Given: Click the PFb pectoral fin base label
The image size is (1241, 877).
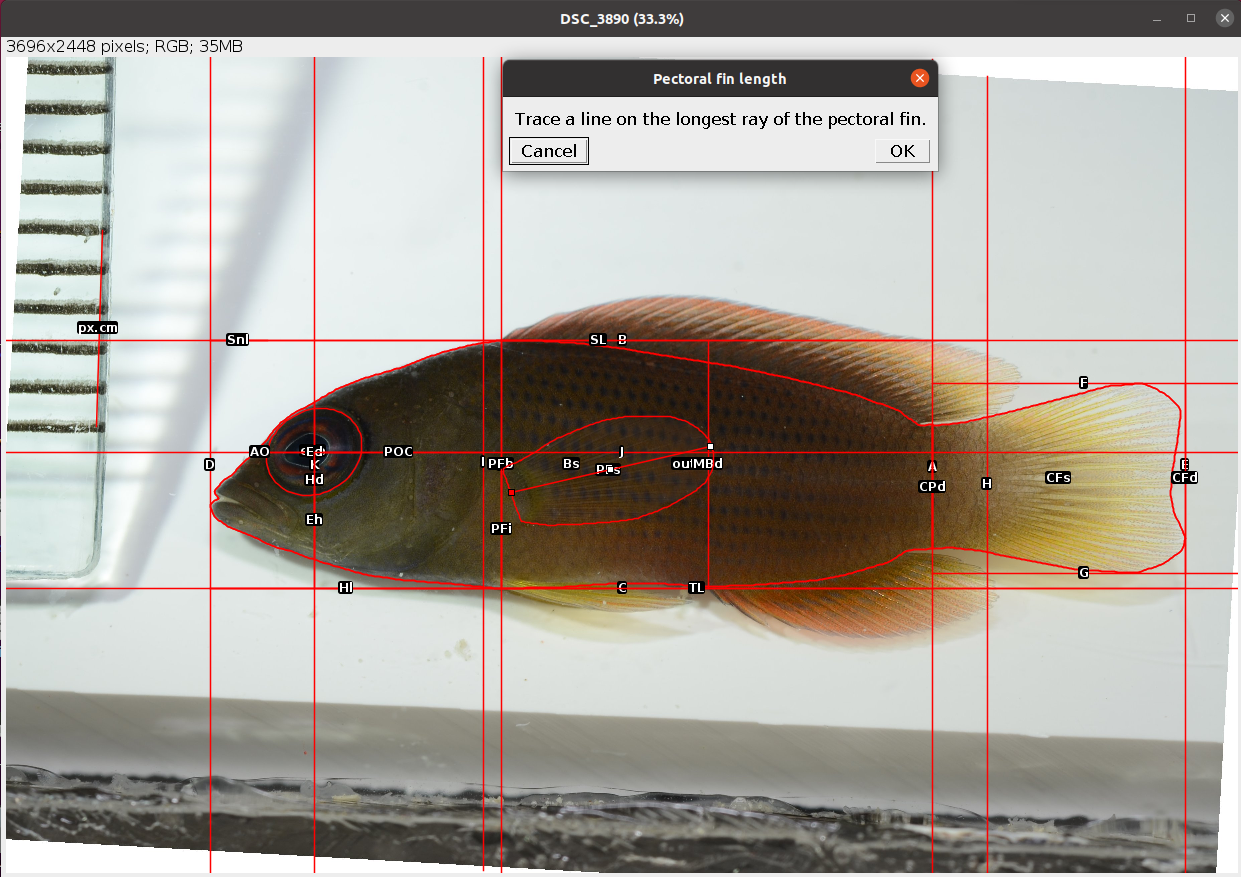Looking at the screenshot, I should (501, 463).
